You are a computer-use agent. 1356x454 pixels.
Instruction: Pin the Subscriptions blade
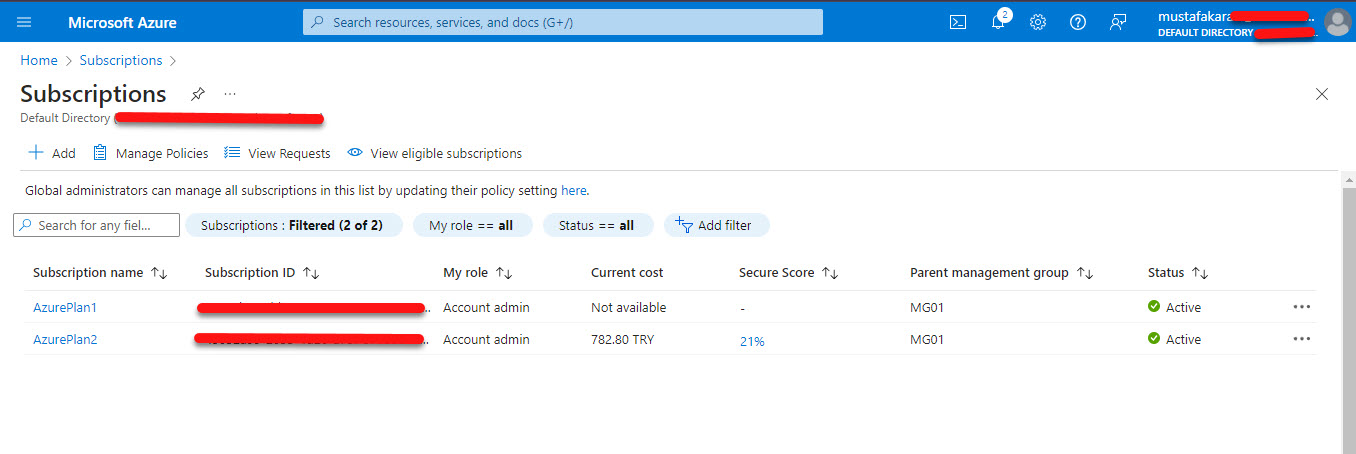(x=198, y=94)
